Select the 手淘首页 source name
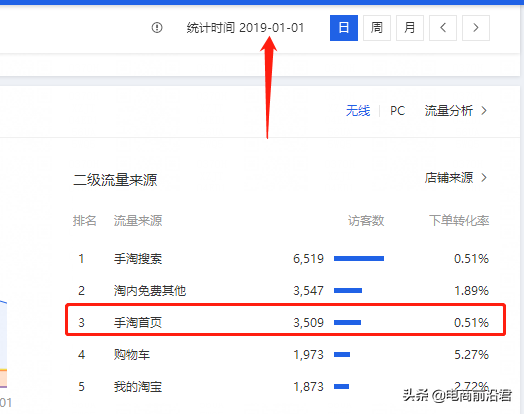The width and height of the screenshot is (524, 414). (138, 322)
